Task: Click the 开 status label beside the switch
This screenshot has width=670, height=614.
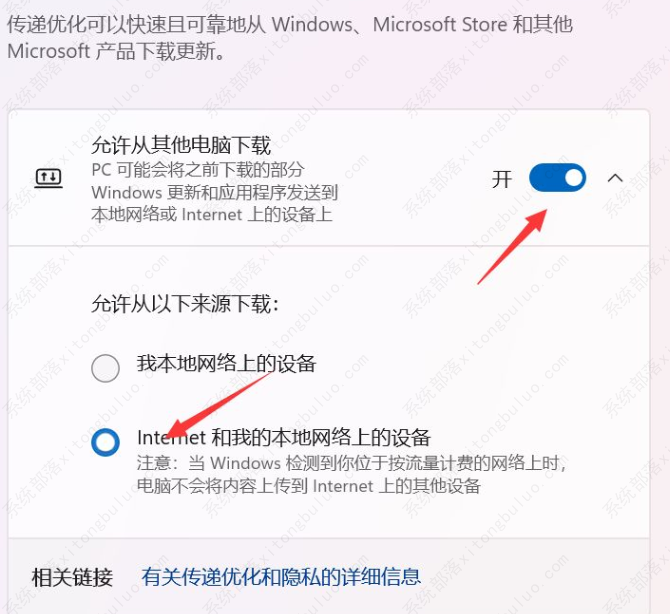Action: 502,179
